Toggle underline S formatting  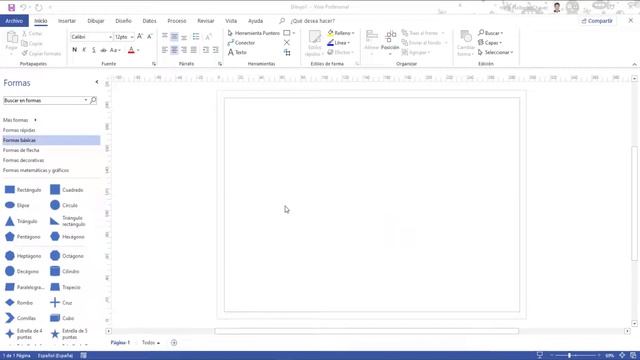[93, 50]
